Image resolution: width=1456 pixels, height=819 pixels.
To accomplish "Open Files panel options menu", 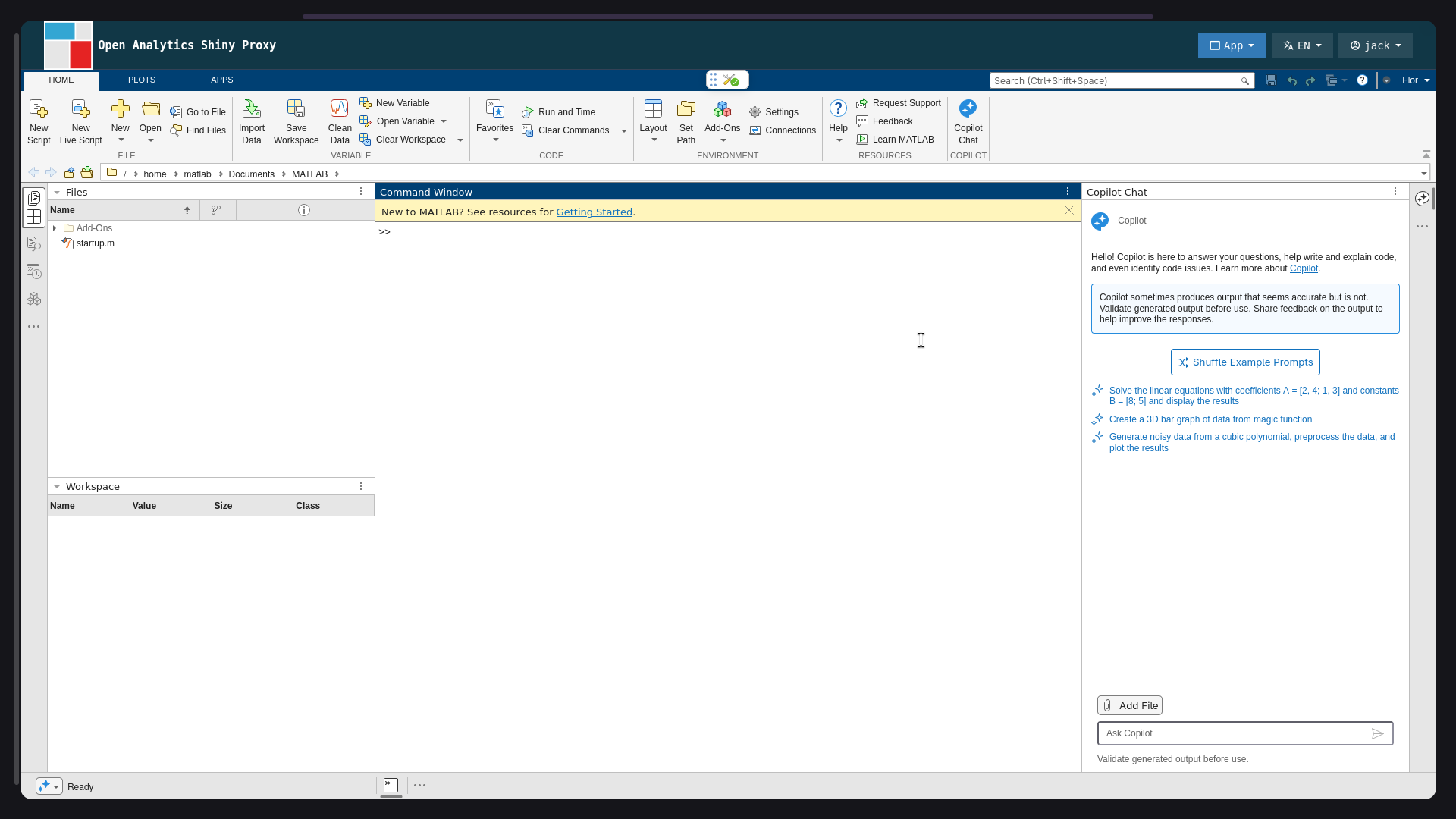I will pos(361,192).
